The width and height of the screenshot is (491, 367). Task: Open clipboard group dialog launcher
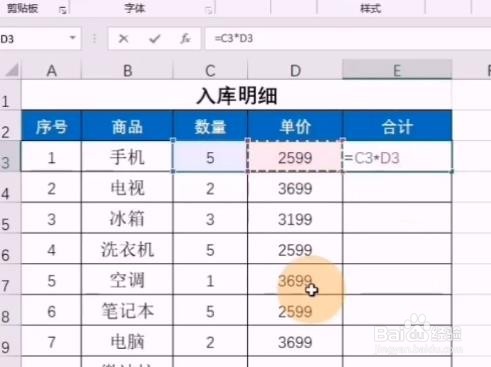pyautogui.click(x=63, y=10)
